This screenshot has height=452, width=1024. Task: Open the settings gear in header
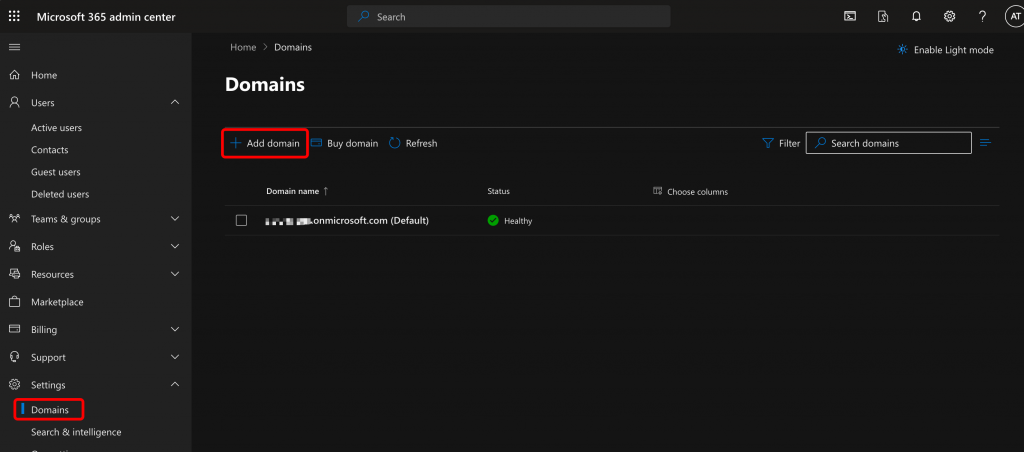coord(949,16)
